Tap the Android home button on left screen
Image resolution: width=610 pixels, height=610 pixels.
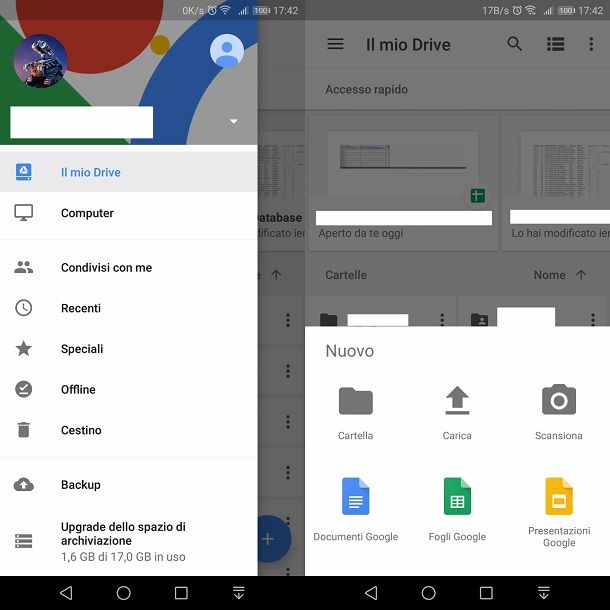(x=124, y=593)
